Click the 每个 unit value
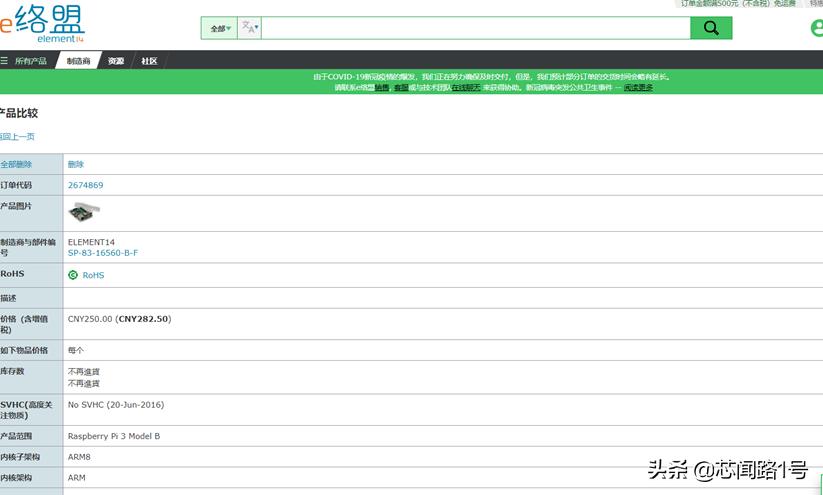 tap(76, 350)
